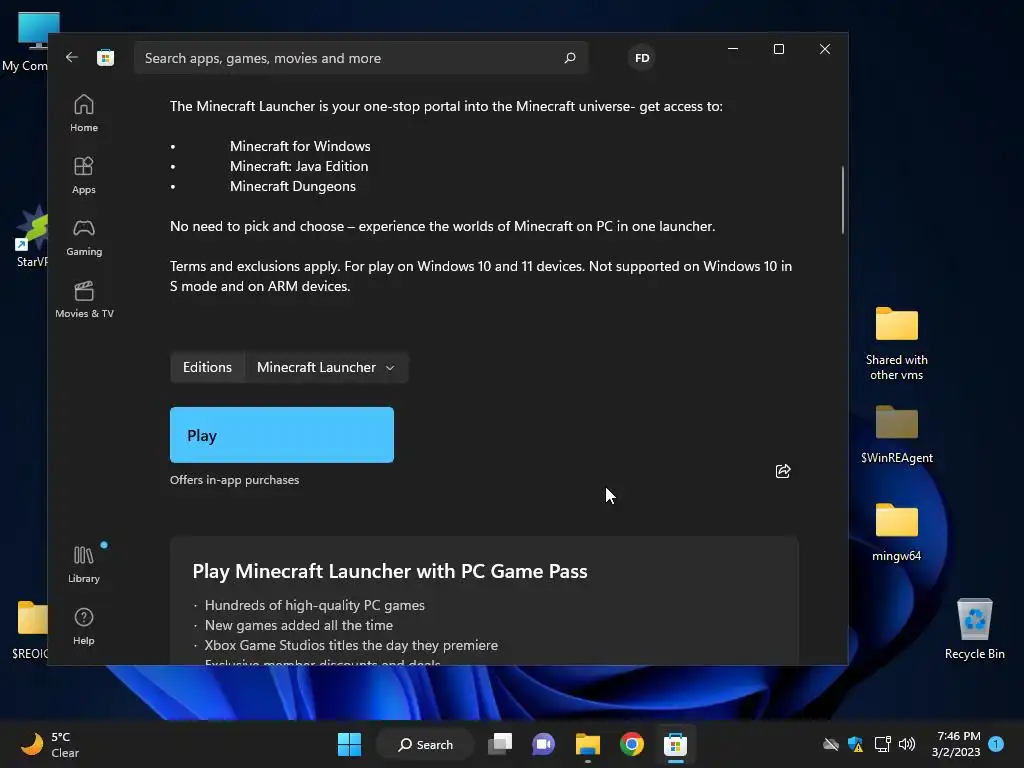Click the share icon for Minecraft Launcher

coord(783,471)
